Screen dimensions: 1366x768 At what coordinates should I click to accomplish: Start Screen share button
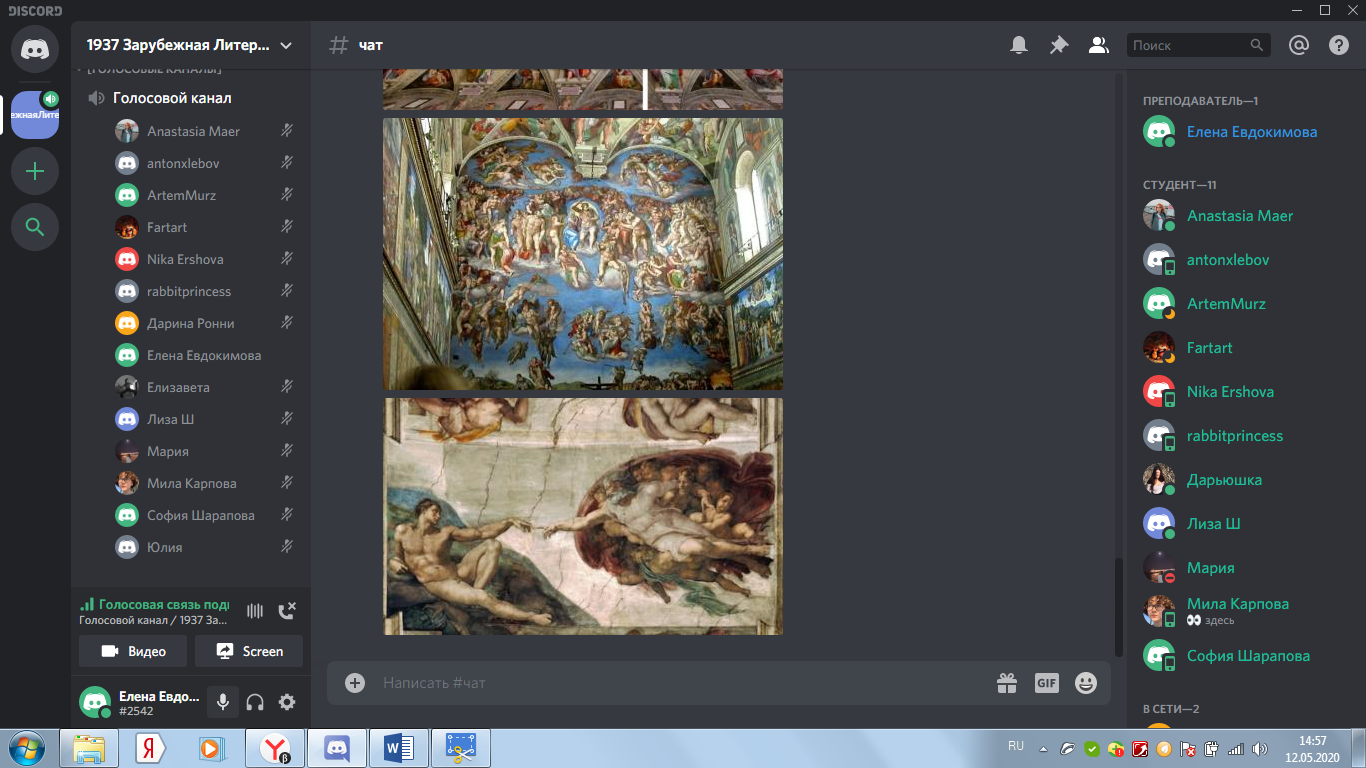click(249, 651)
